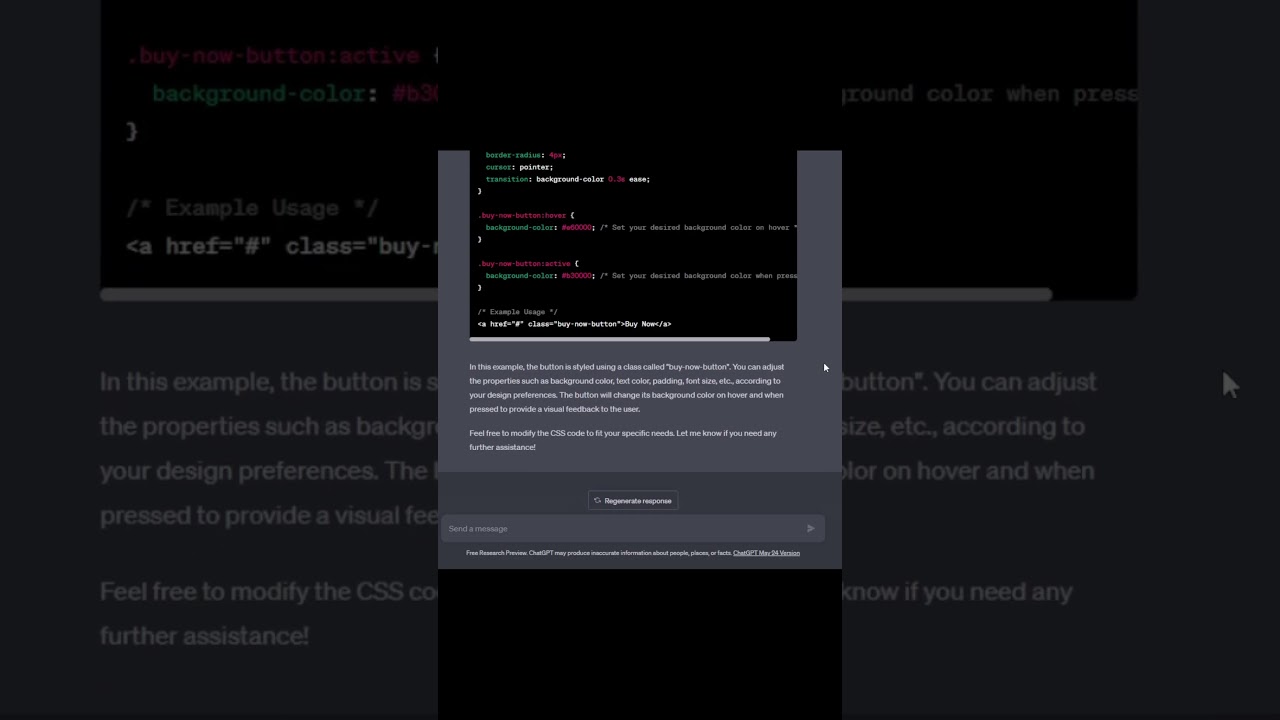Open the ChatGPT May 24 Version link
Viewport: 1280px width, 720px height.
[x=766, y=553]
